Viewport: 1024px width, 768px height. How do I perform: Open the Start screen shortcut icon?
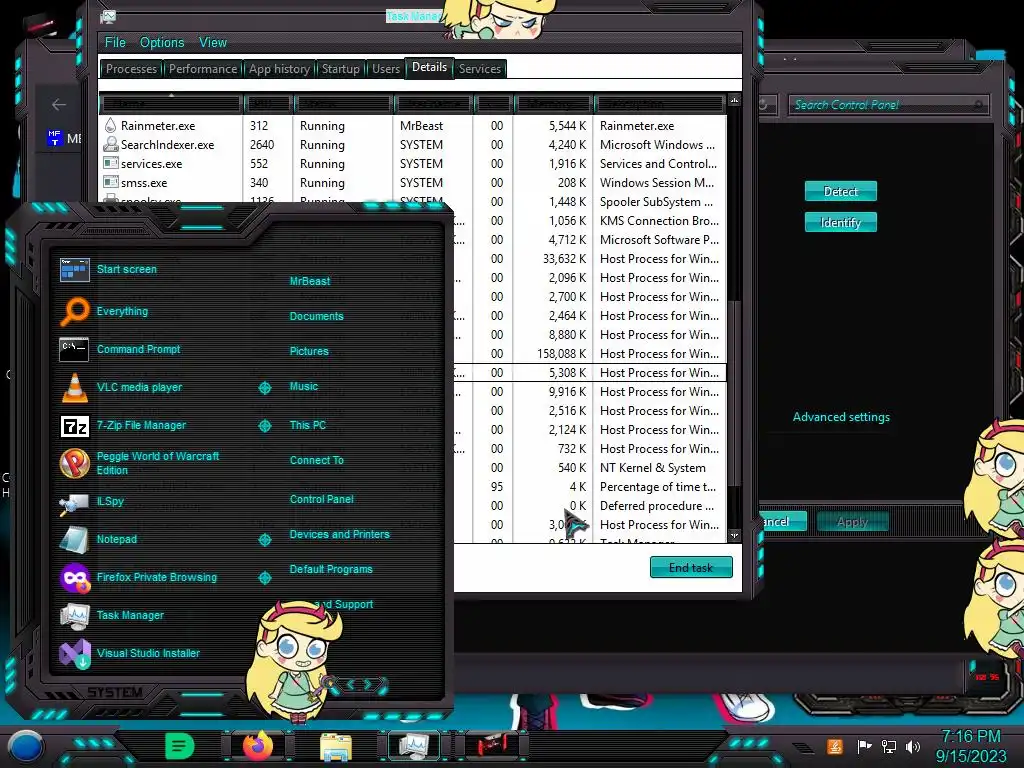74,269
